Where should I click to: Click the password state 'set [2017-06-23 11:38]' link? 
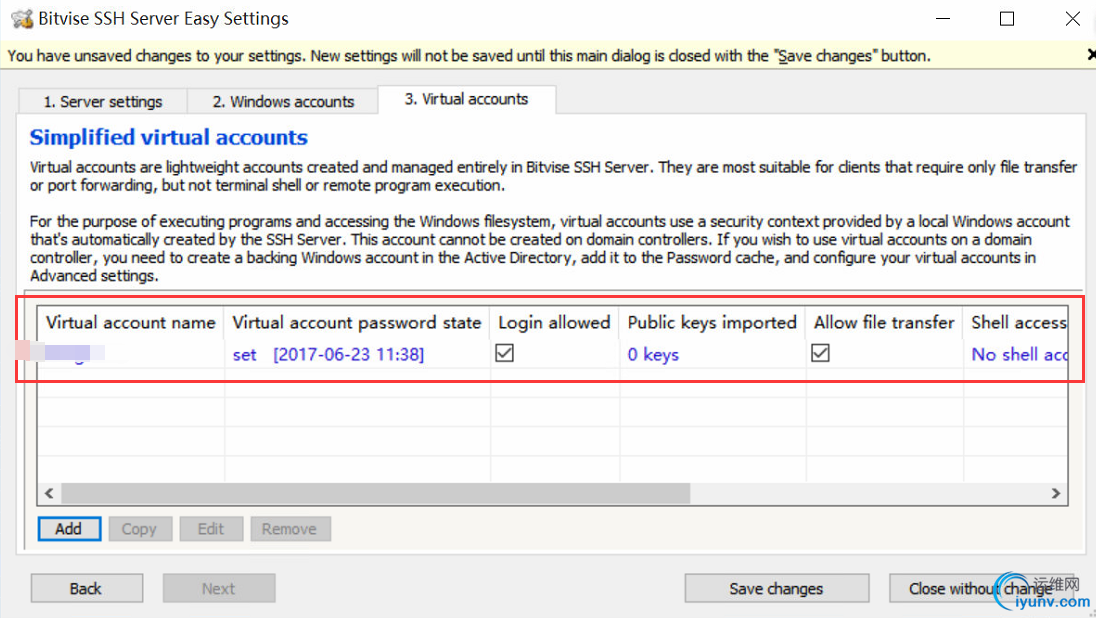328,354
